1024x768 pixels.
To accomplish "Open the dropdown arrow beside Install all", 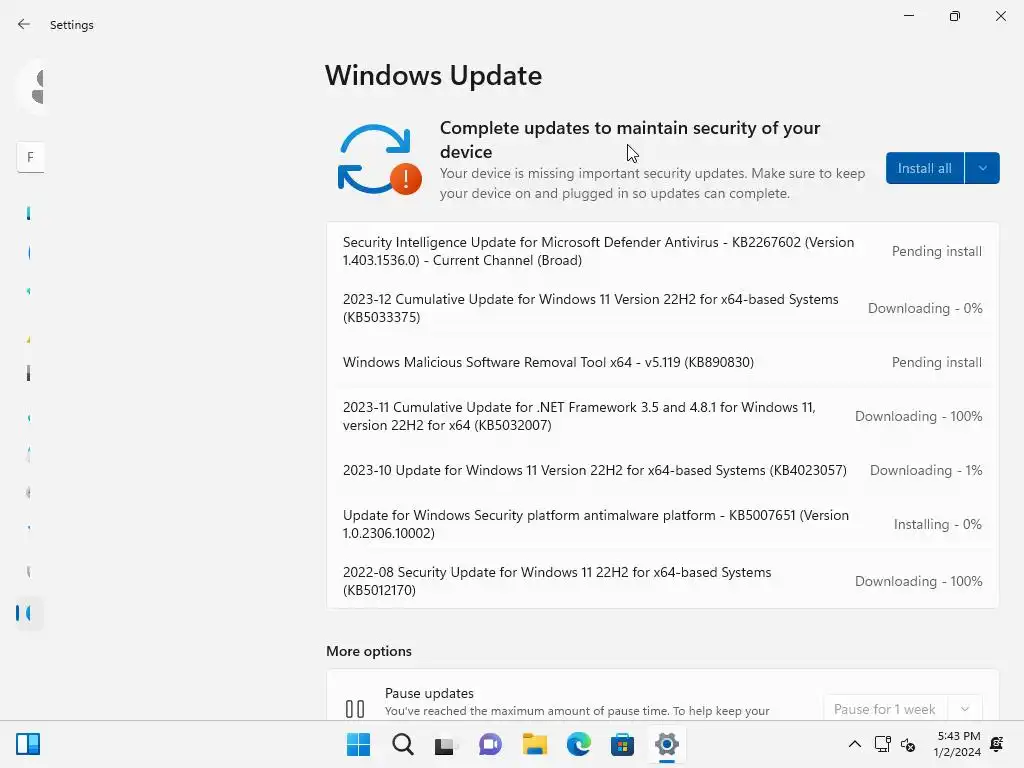I will point(982,168).
